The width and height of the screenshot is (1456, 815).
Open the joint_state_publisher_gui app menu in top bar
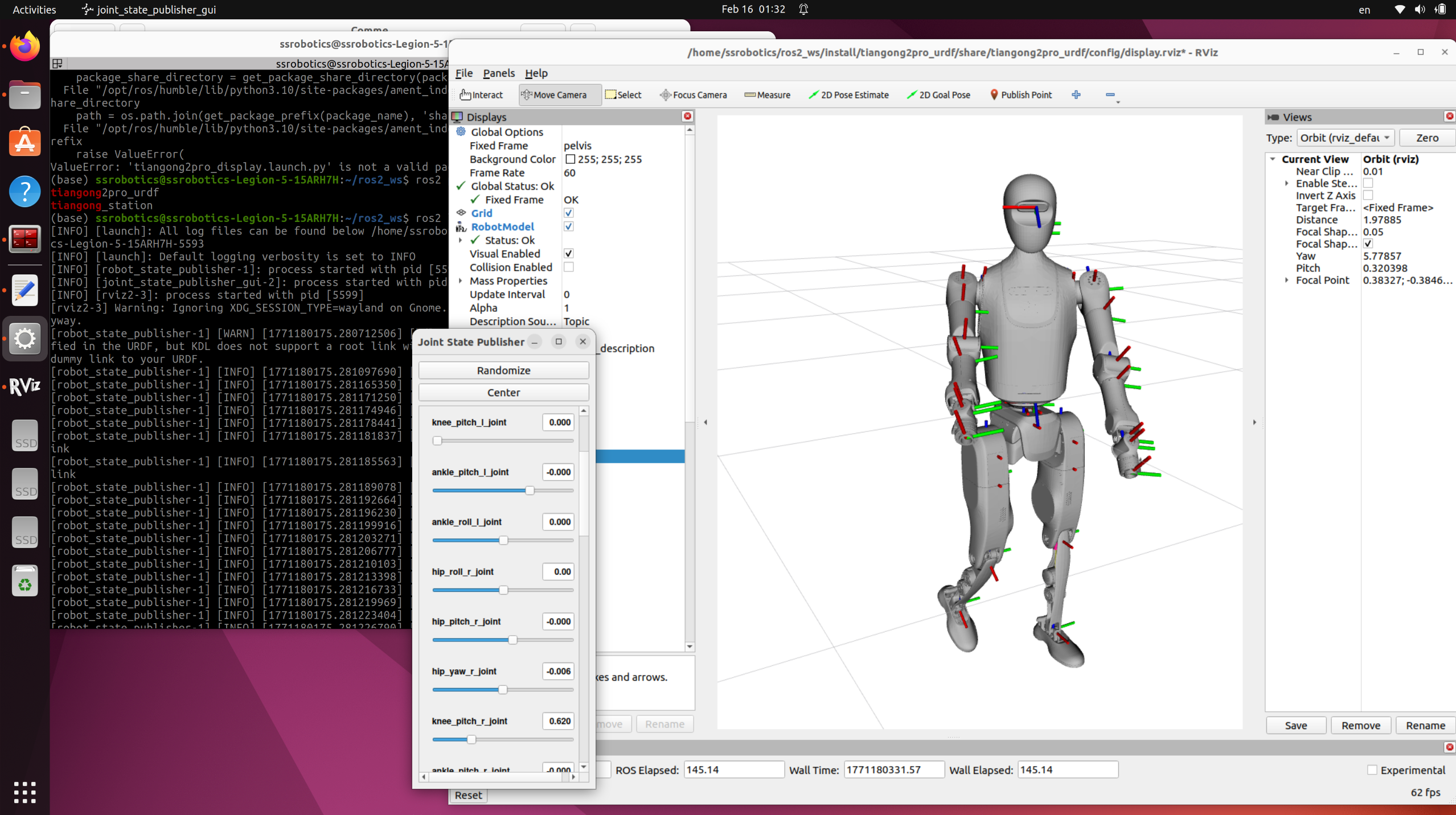coord(149,9)
